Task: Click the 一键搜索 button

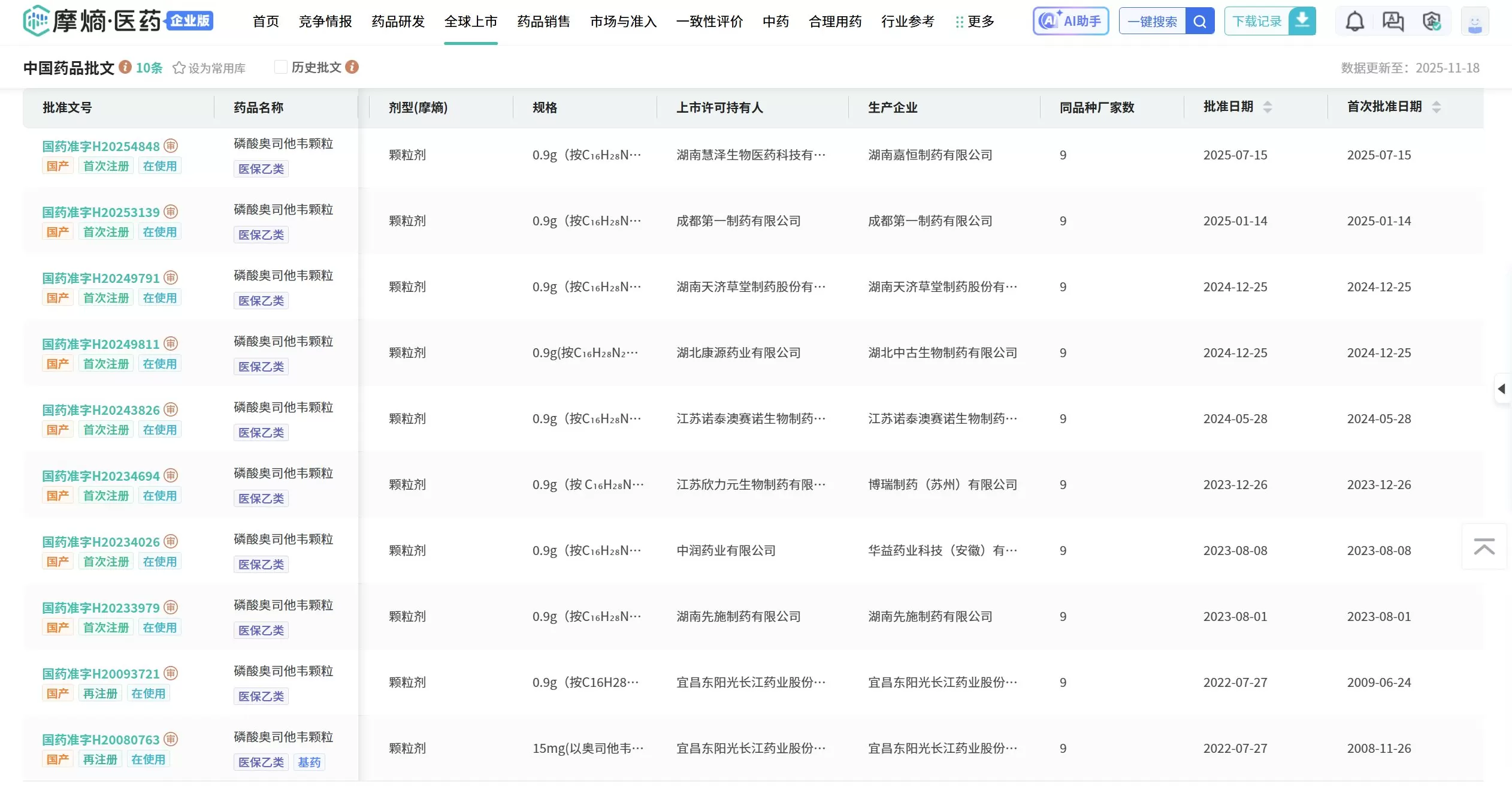Action: [1152, 20]
